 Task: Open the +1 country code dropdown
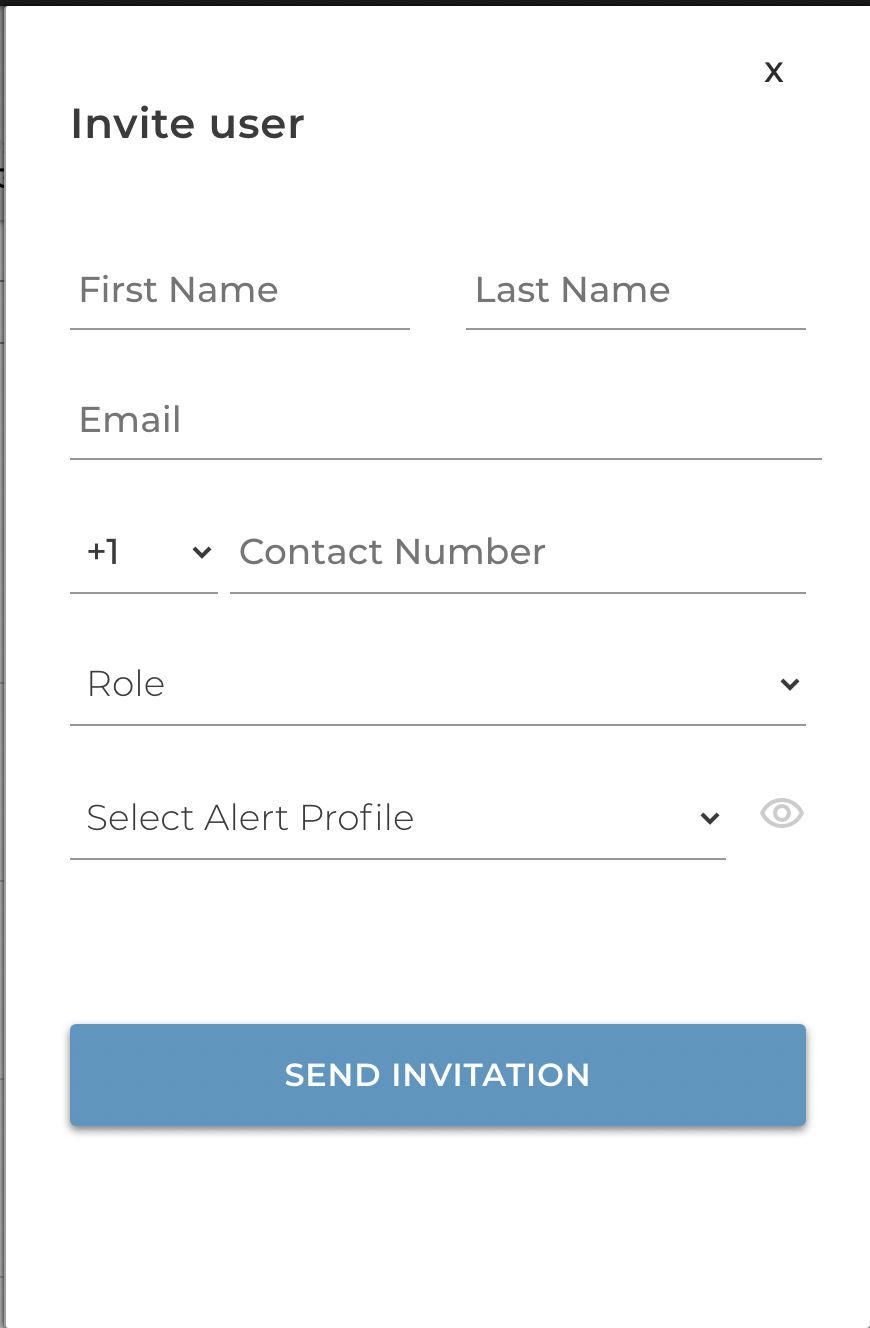pyautogui.click(x=144, y=552)
